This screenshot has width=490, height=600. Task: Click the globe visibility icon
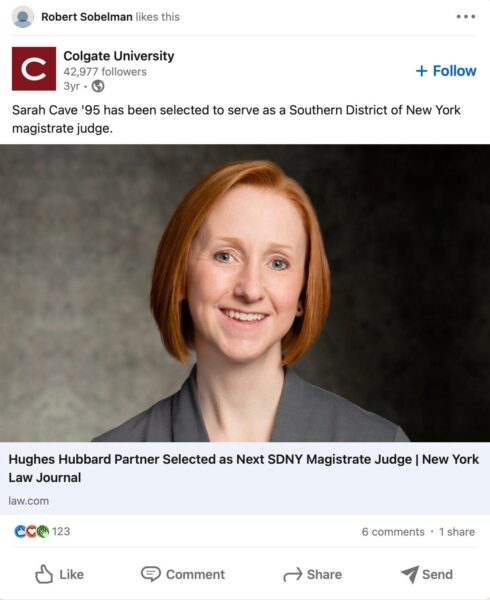98,86
